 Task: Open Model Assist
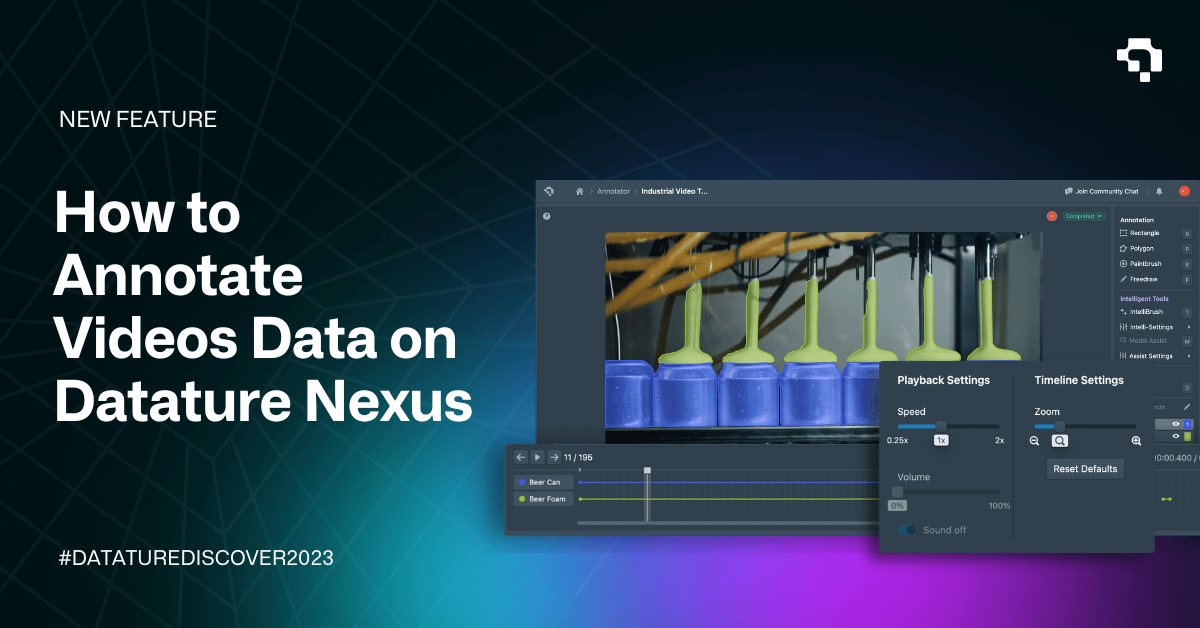[1146, 340]
